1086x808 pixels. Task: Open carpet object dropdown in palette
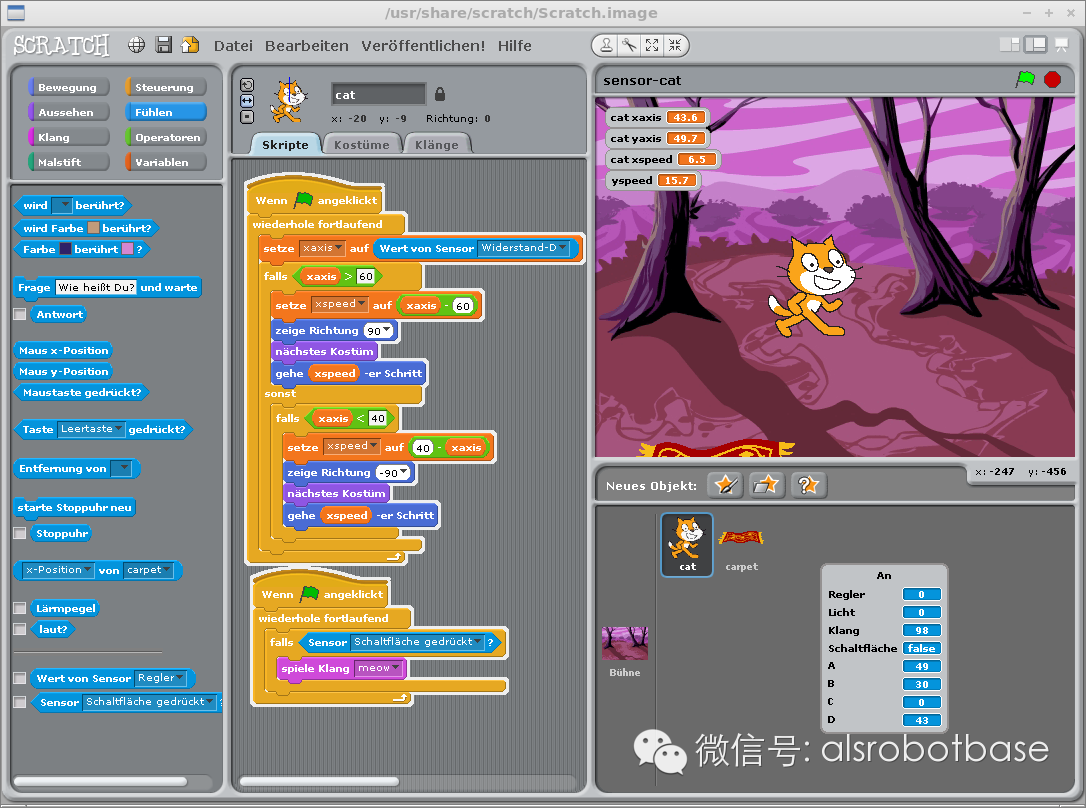click(x=148, y=570)
